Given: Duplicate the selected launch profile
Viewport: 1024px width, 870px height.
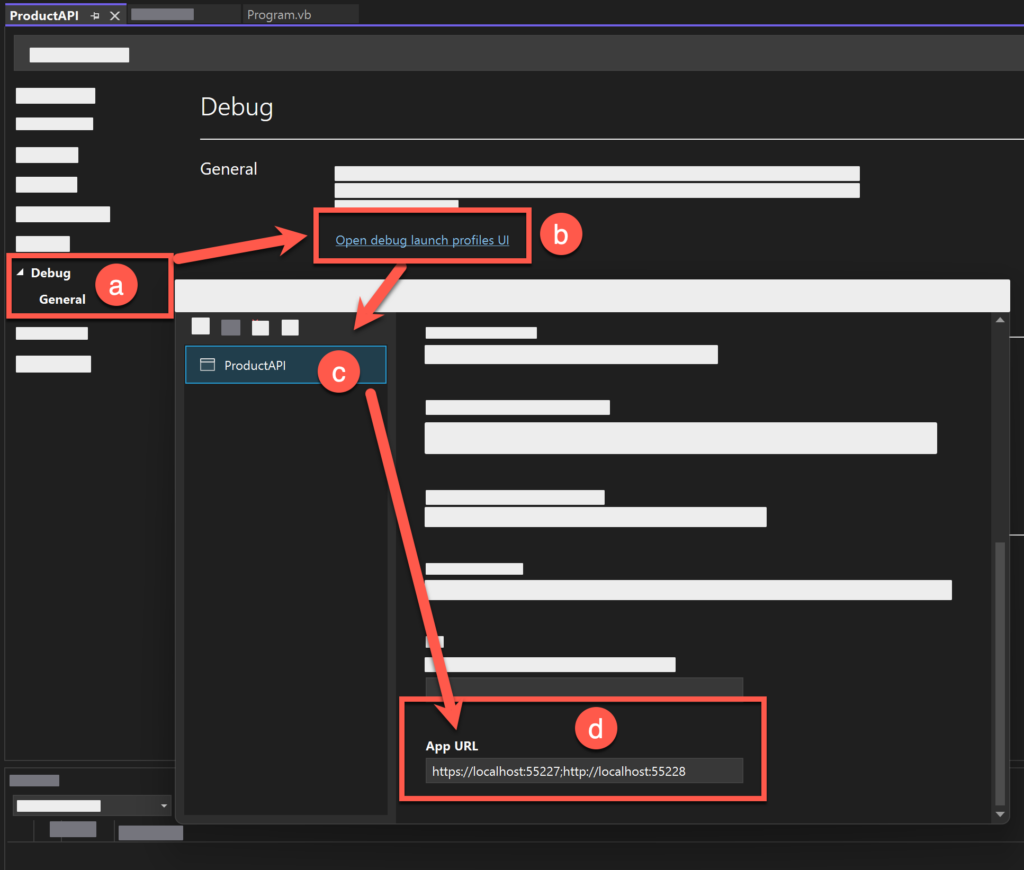Looking at the screenshot, I should [232, 327].
